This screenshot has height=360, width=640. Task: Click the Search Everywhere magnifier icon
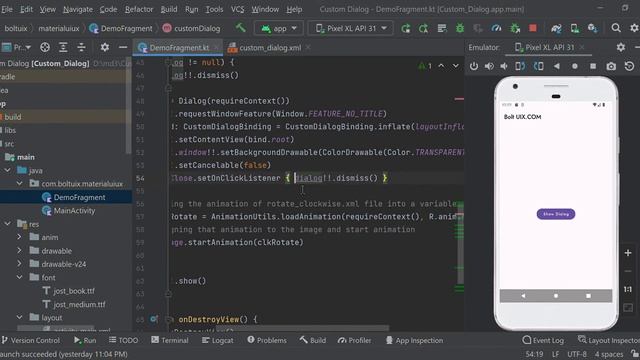(616, 28)
